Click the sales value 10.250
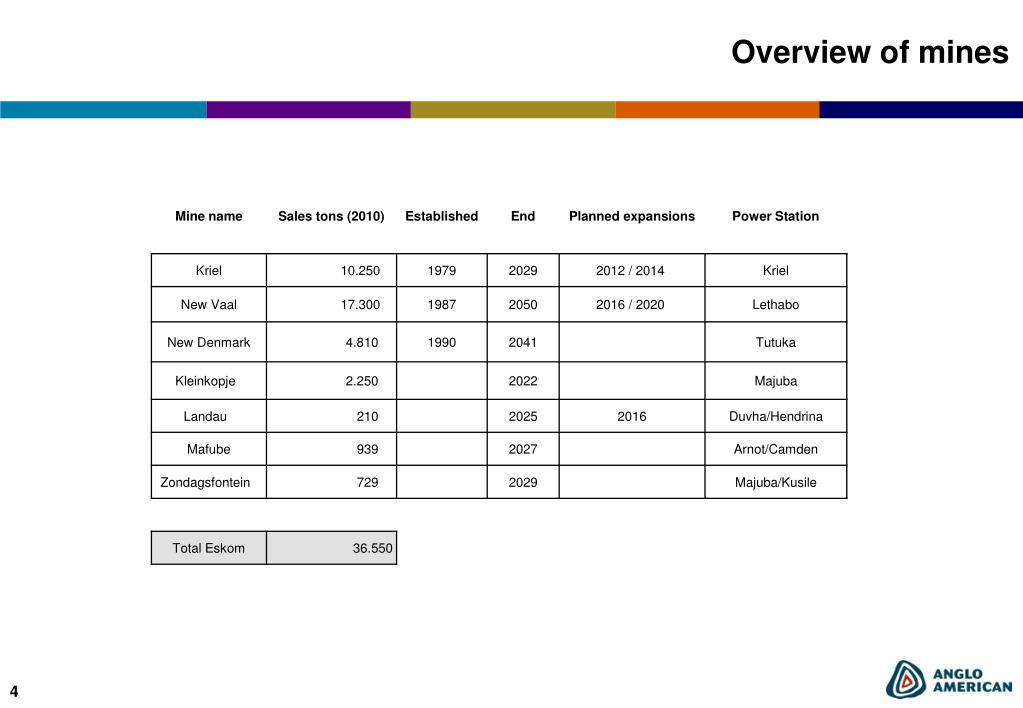This screenshot has height=708, width=1023. click(360, 271)
